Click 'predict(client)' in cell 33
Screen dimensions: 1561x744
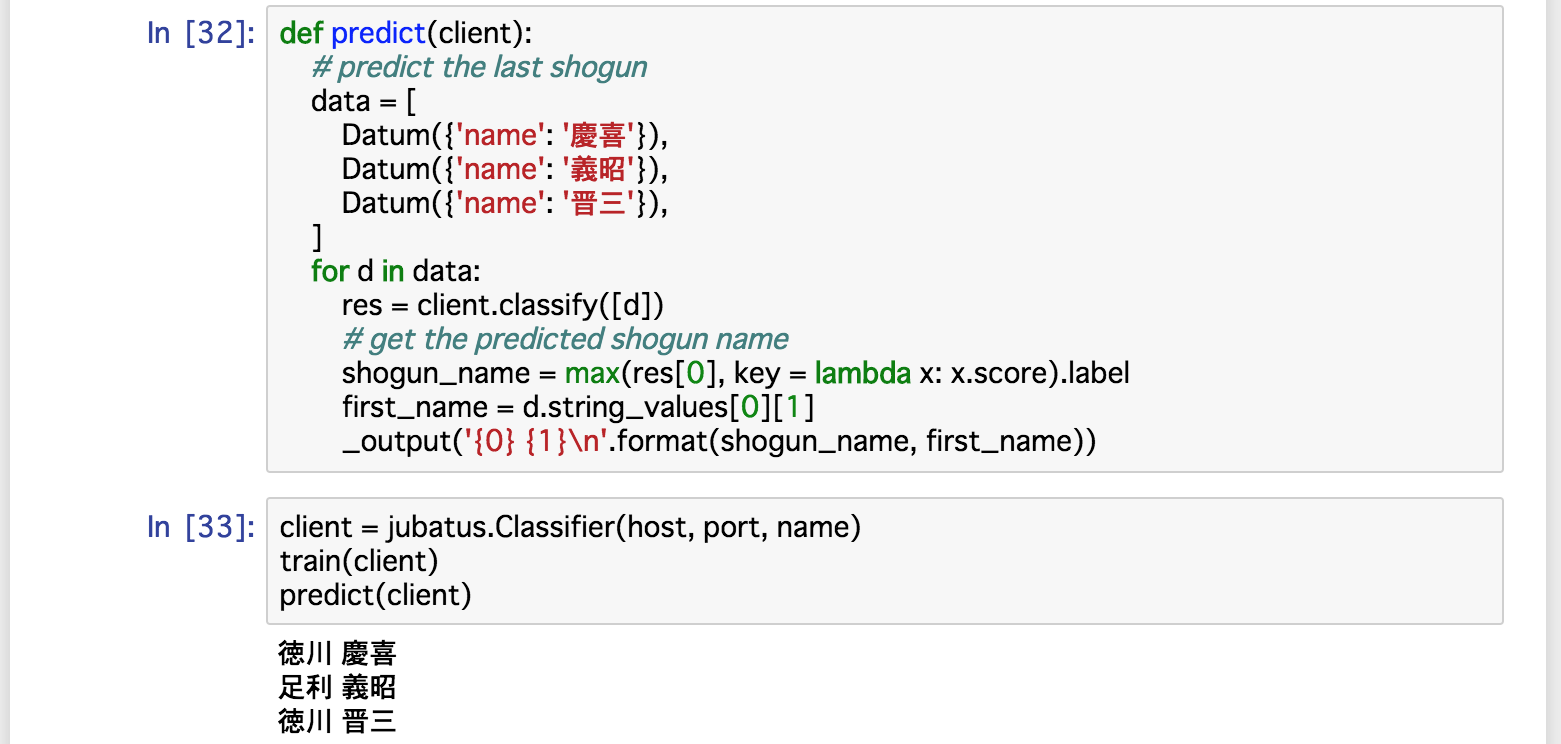tap(375, 595)
